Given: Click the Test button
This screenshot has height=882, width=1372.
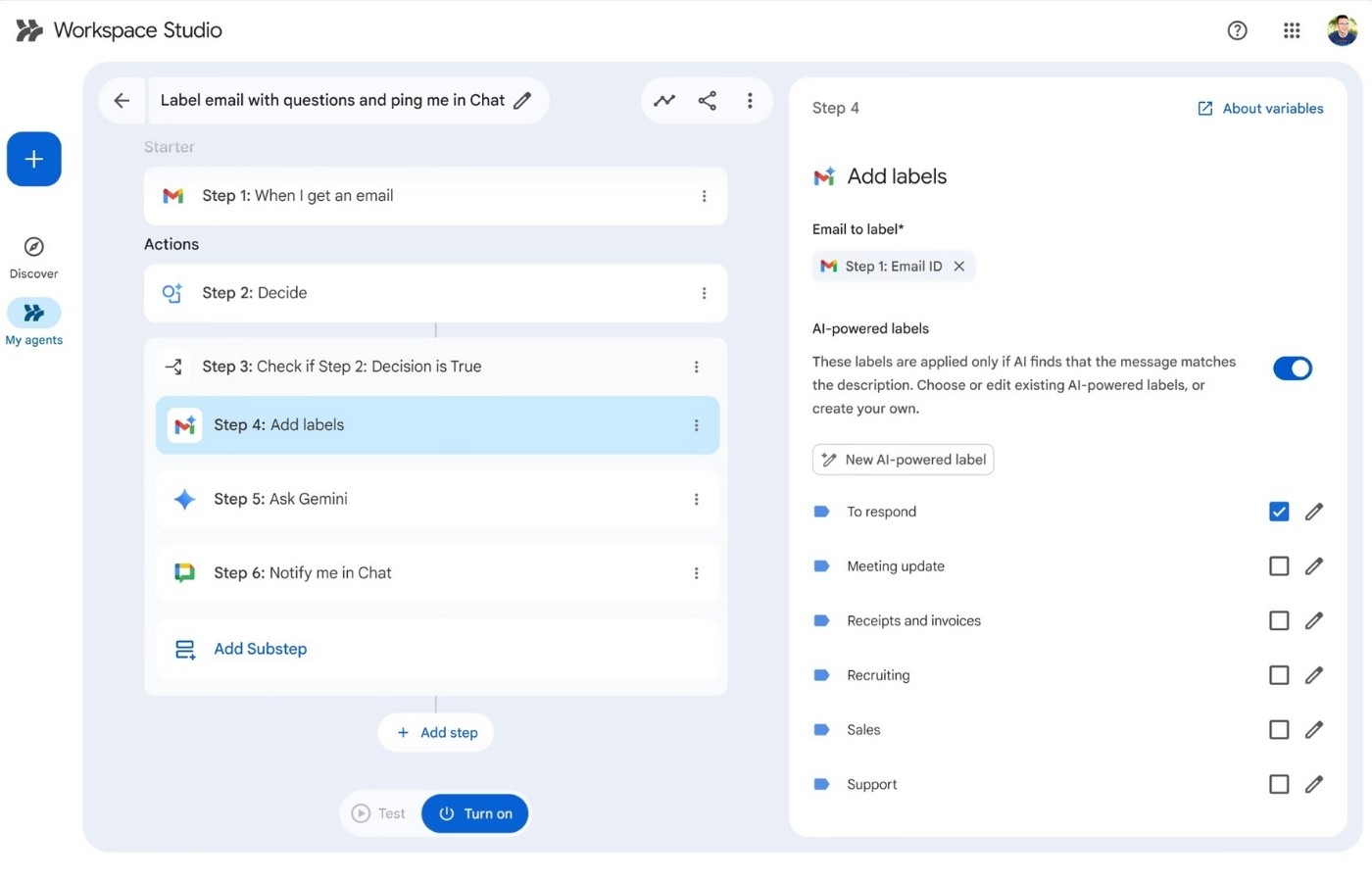Looking at the screenshot, I should (x=379, y=813).
